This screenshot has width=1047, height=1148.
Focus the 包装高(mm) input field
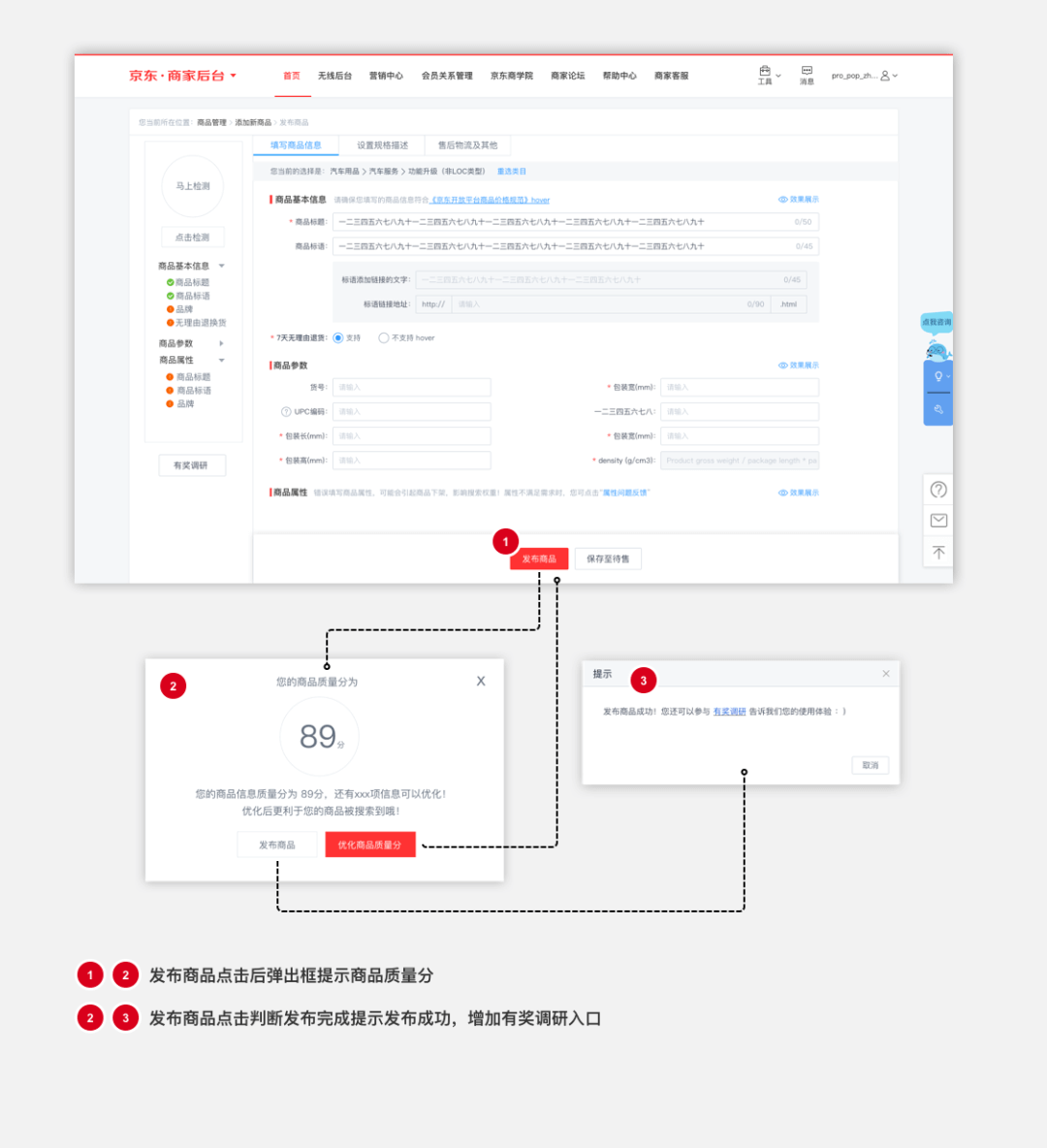coord(411,461)
